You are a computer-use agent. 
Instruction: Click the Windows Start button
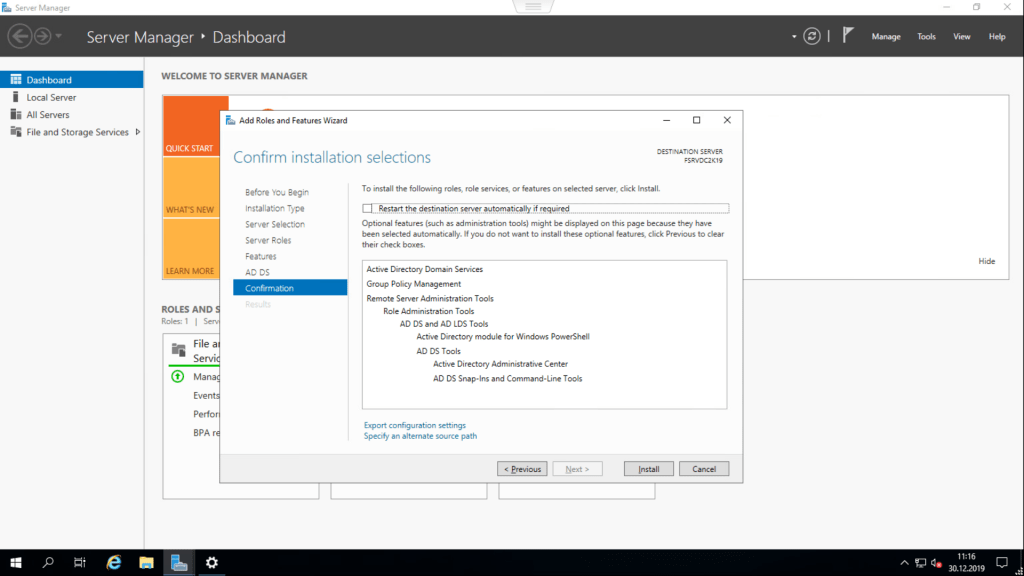click(x=16, y=563)
